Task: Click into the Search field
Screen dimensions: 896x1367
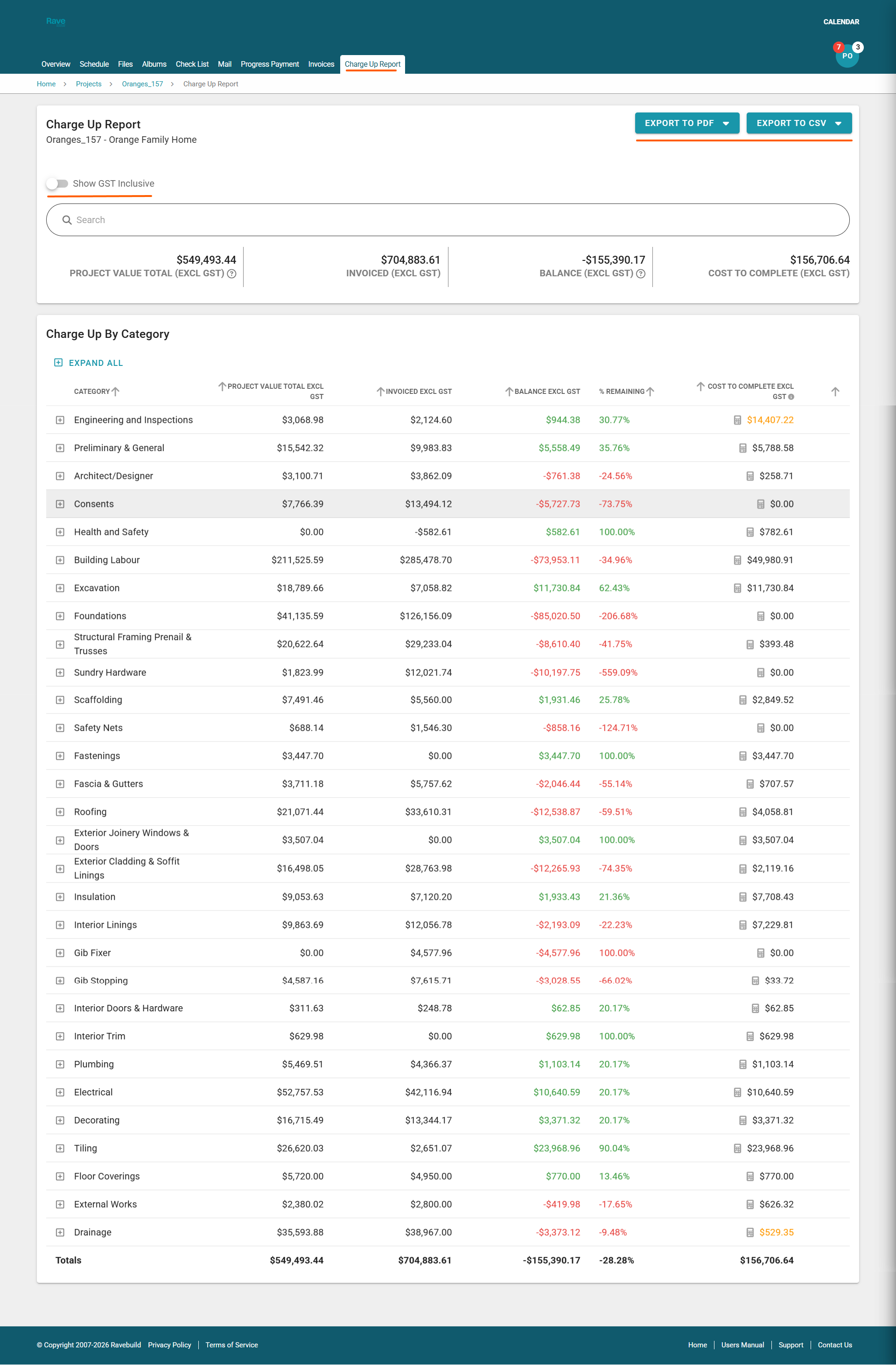Action: click(448, 219)
